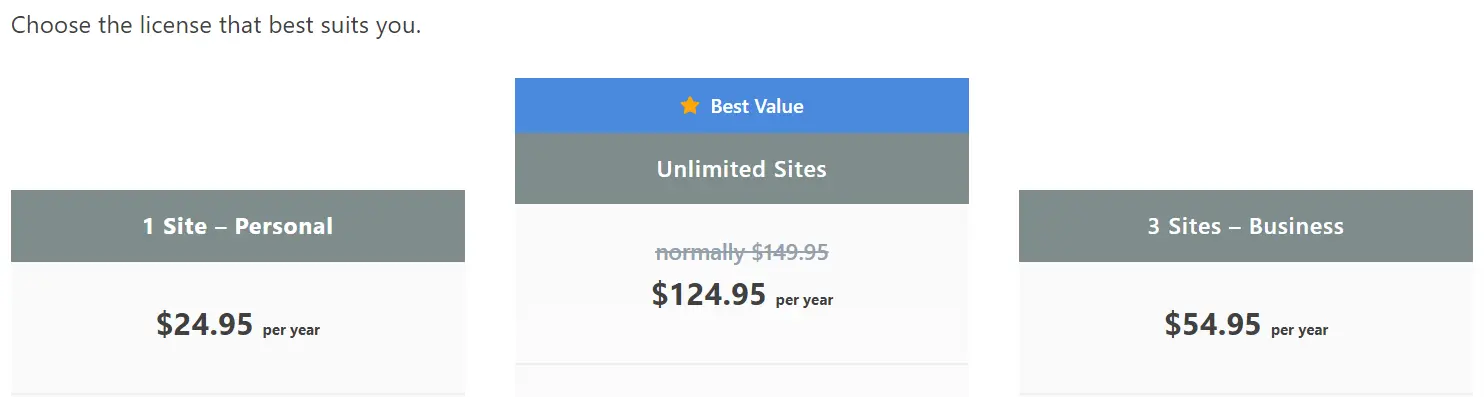The height and width of the screenshot is (397, 1484).
Task: Click the Choose the license heading text
Action: [x=216, y=25]
